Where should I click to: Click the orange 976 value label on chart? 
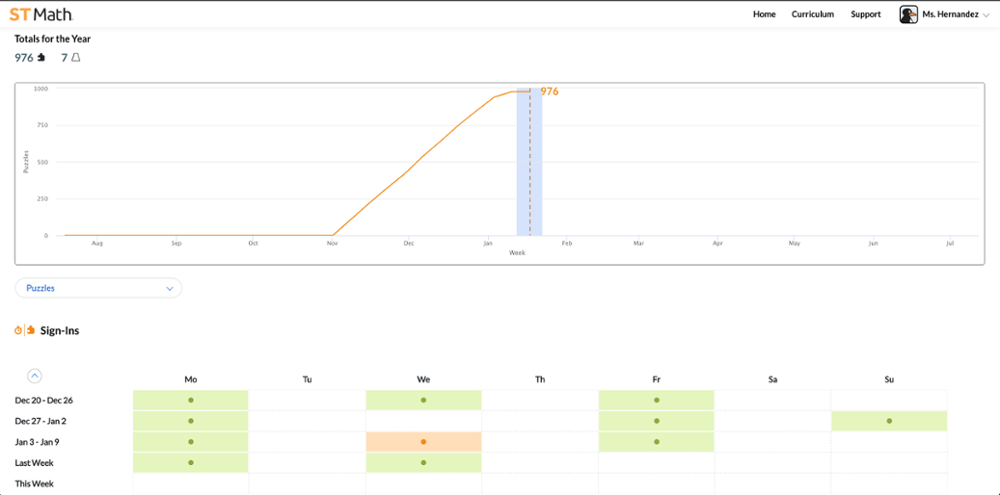coord(549,91)
